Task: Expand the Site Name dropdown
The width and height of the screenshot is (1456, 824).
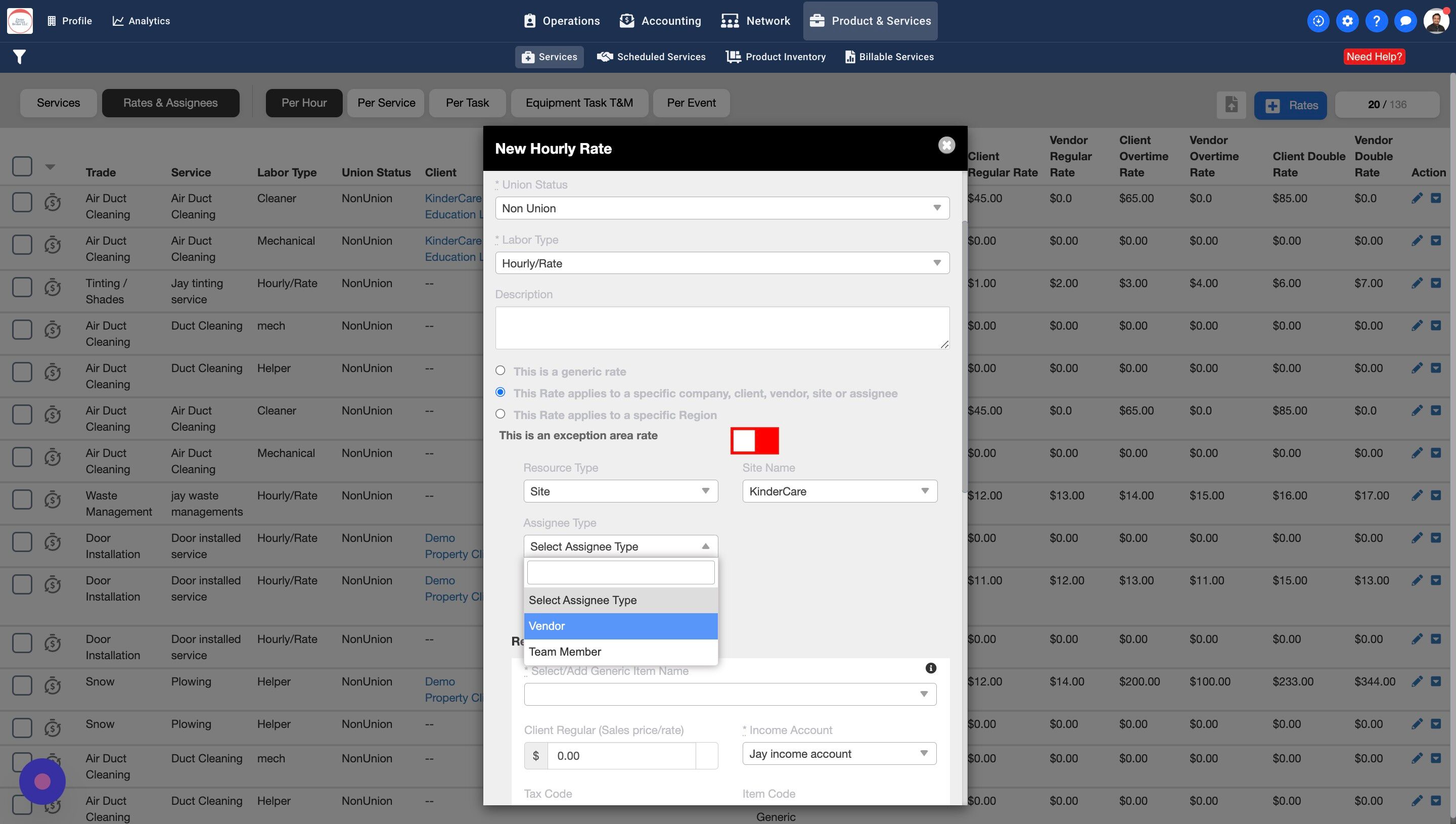Action: pos(839,491)
